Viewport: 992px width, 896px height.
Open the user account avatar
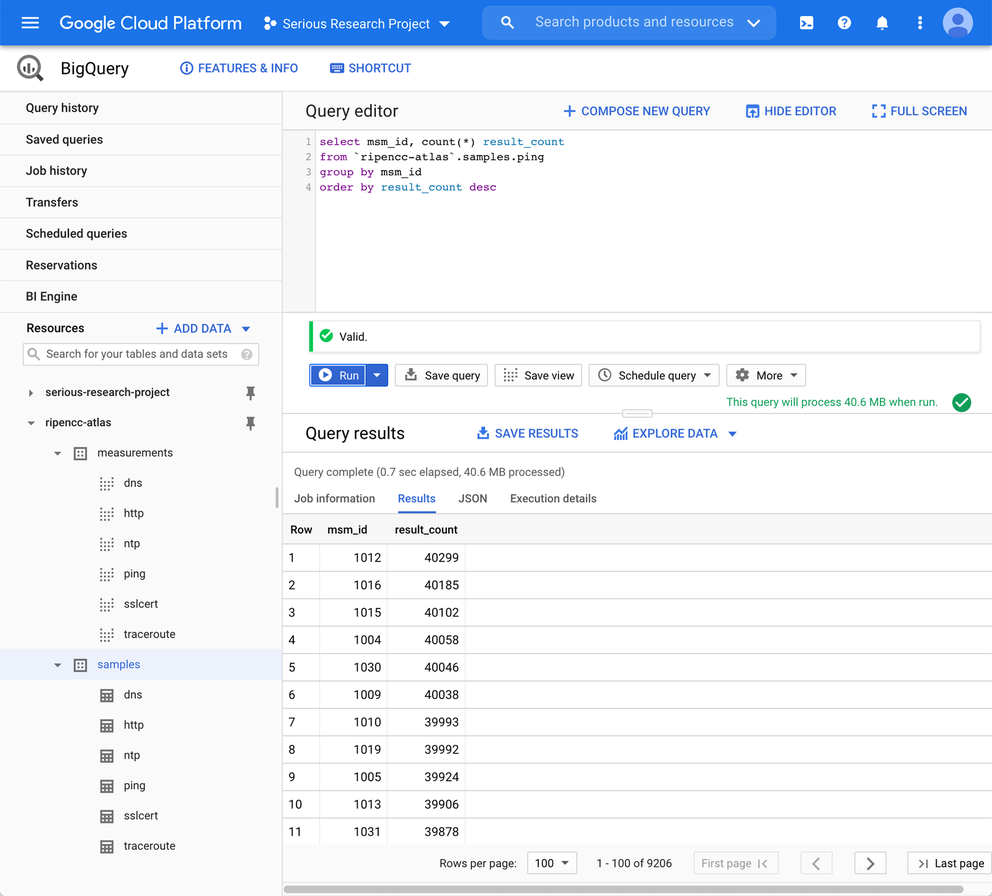coord(958,23)
